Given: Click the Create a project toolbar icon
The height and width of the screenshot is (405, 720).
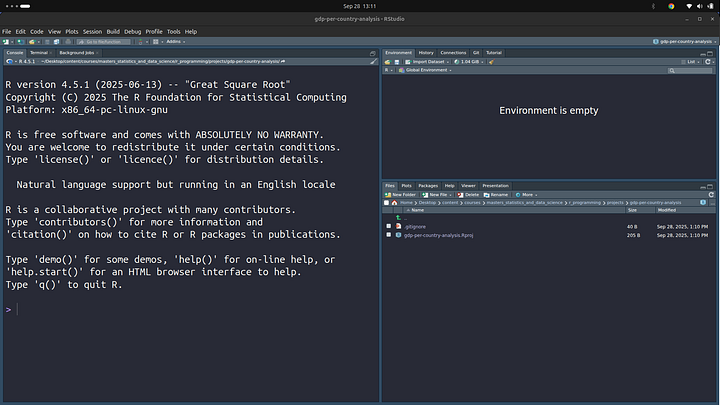Looking at the screenshot, I should (x=20, y=42).
